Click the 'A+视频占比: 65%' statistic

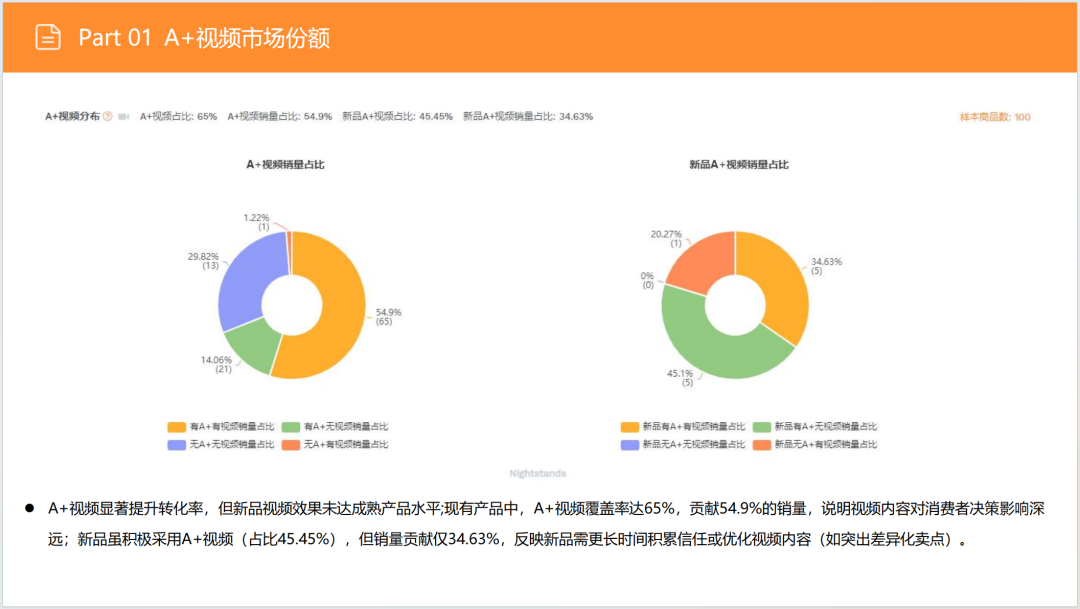(x=178, y=116)
